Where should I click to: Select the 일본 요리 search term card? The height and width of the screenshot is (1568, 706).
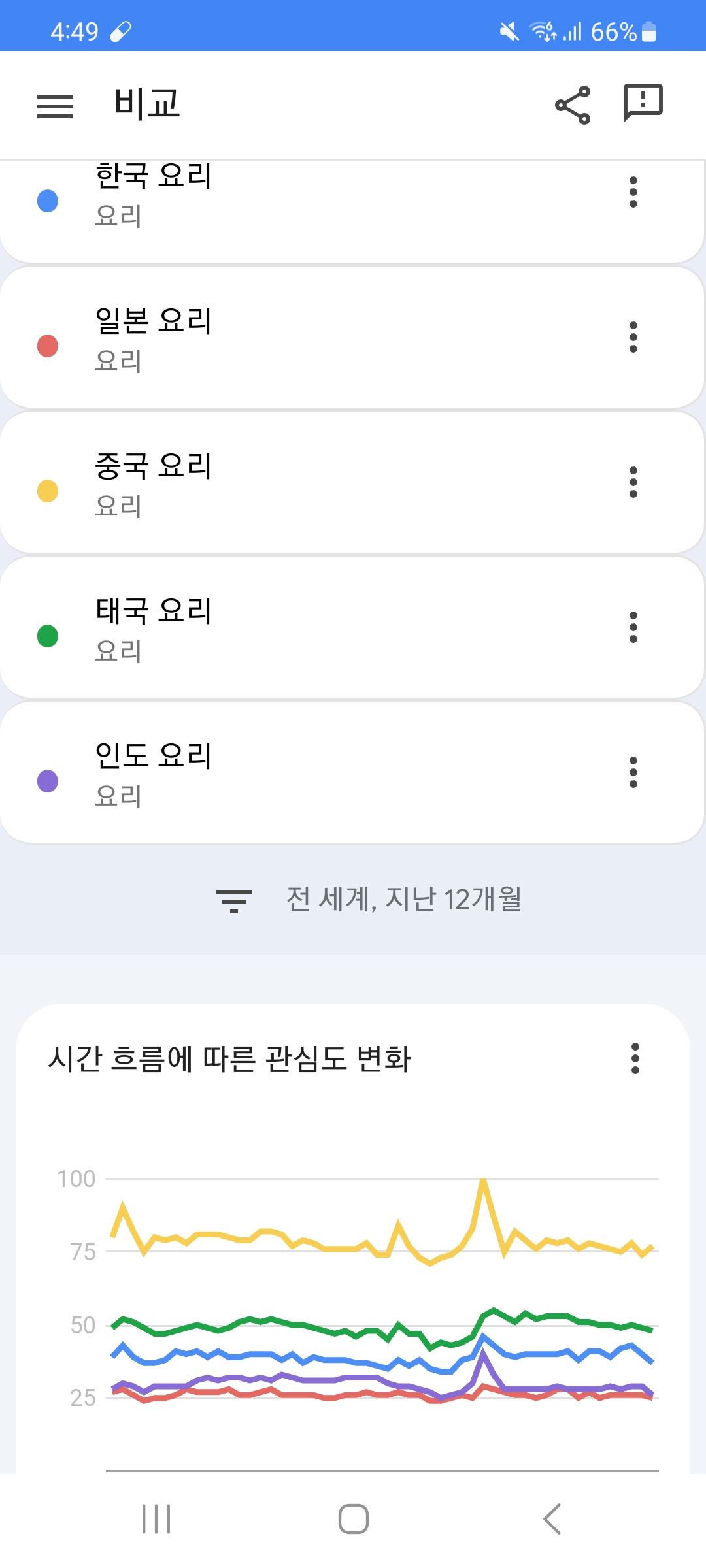click(327, 338)
